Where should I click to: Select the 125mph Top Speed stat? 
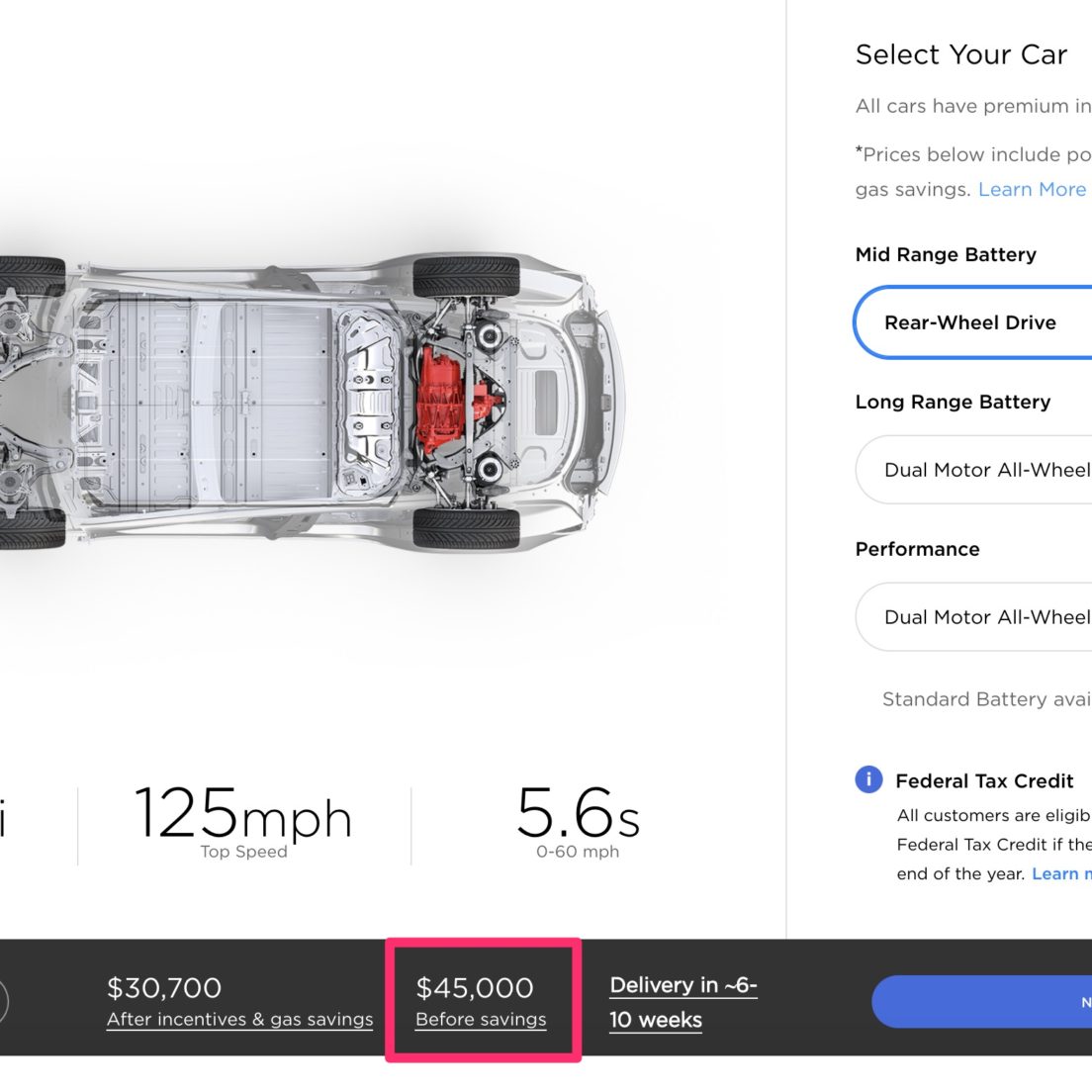[x=243, y=821]
